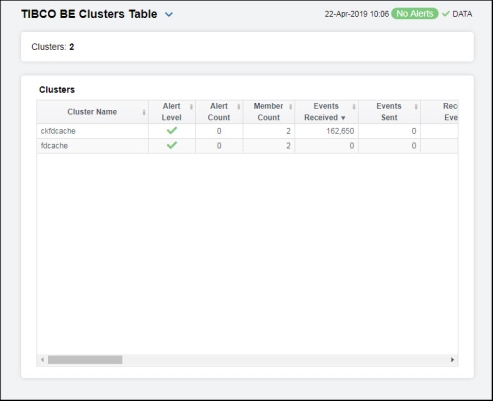
Task: Toggle the Events Received sort arrow
Action: pyautogui.click(x=343, y=118)
